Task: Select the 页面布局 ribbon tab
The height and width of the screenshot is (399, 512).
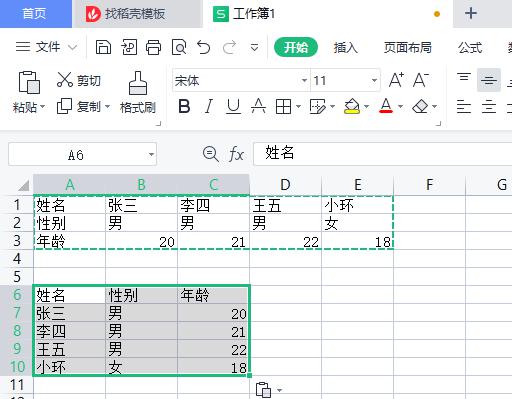Action: click(407, 48)
